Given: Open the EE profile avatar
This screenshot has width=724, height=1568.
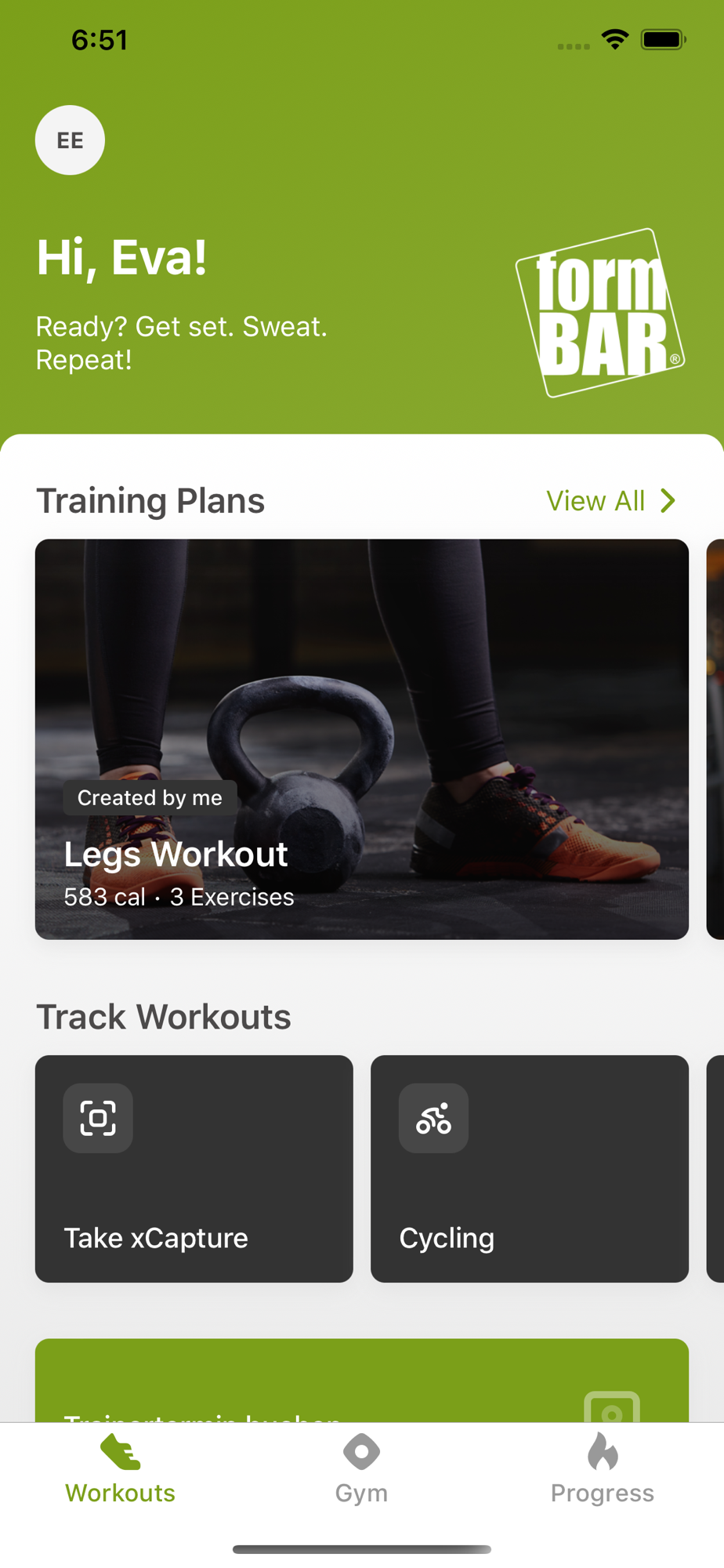Looking at the screenshot, I should (70, 140).
